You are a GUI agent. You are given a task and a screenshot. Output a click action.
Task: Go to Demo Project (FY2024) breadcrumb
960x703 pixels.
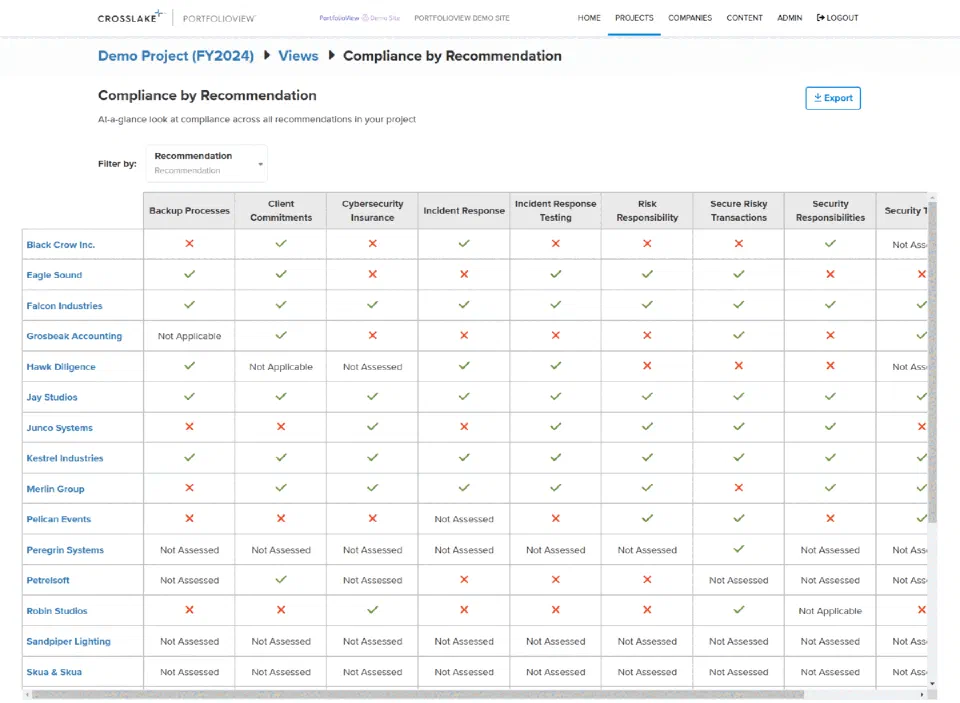(x=176, y=56)
